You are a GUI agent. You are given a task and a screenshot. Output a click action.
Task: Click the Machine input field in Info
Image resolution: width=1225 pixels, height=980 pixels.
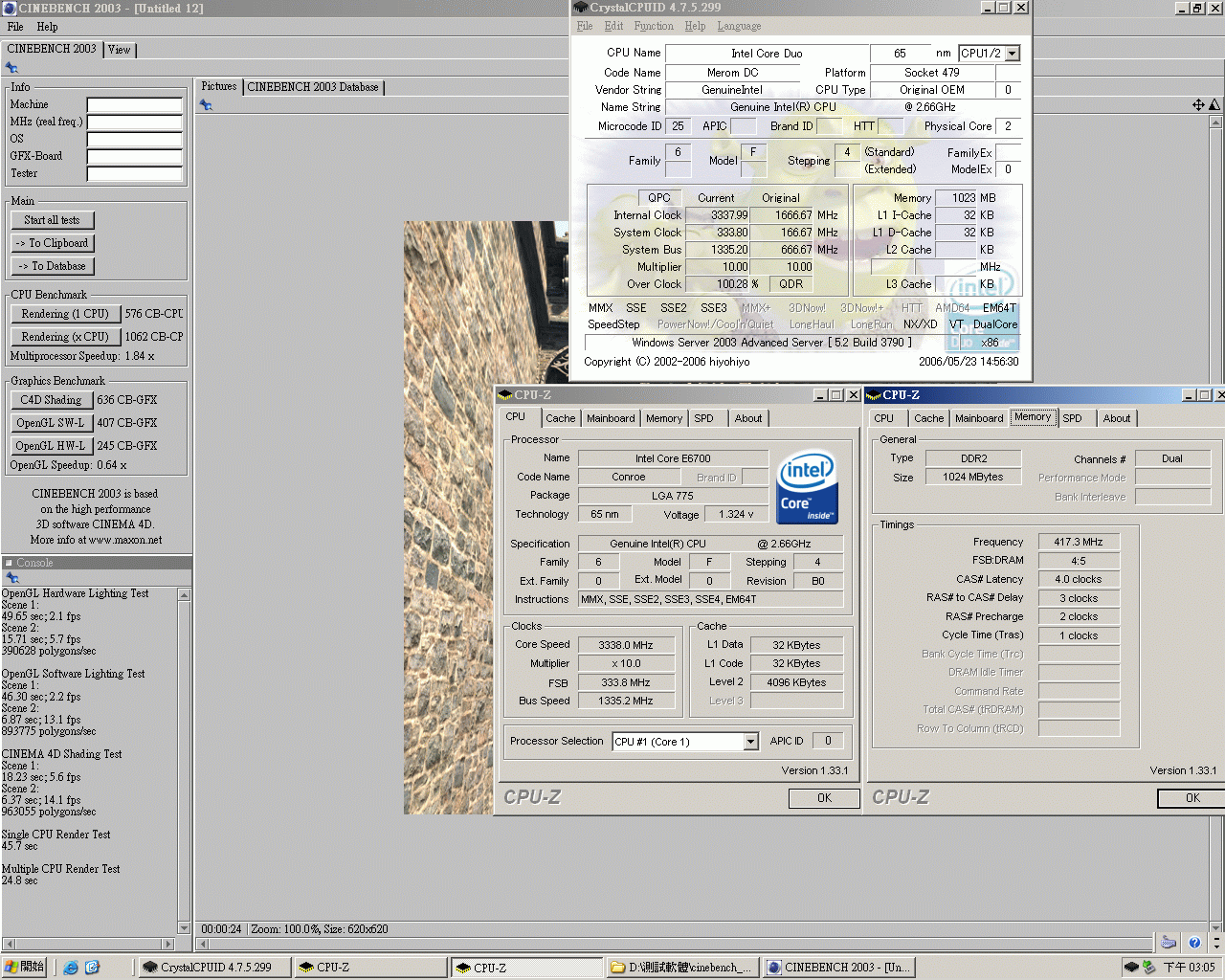pos(134,104)
